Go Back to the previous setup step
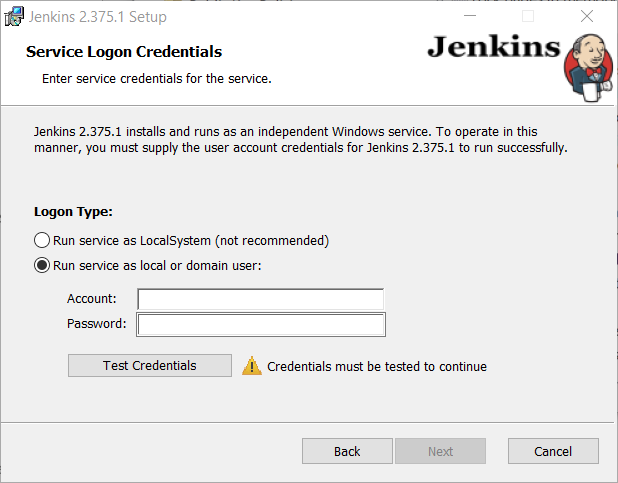Viewport: 618px width, 483px height. tap(347, 451)
